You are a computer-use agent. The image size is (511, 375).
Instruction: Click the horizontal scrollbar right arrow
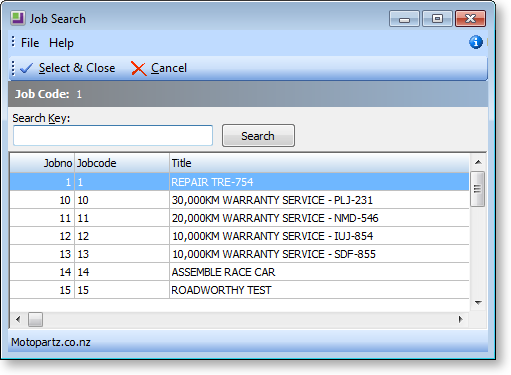(x=460, y=319)
